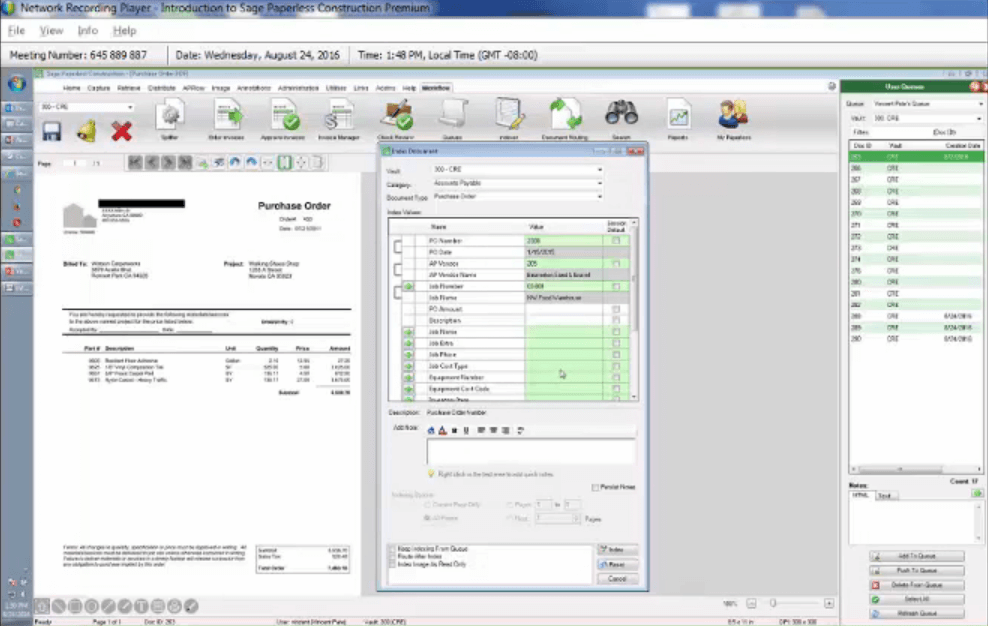
Task: Check Keep Indexing From Queue option
Action: (x=392, y=549)
